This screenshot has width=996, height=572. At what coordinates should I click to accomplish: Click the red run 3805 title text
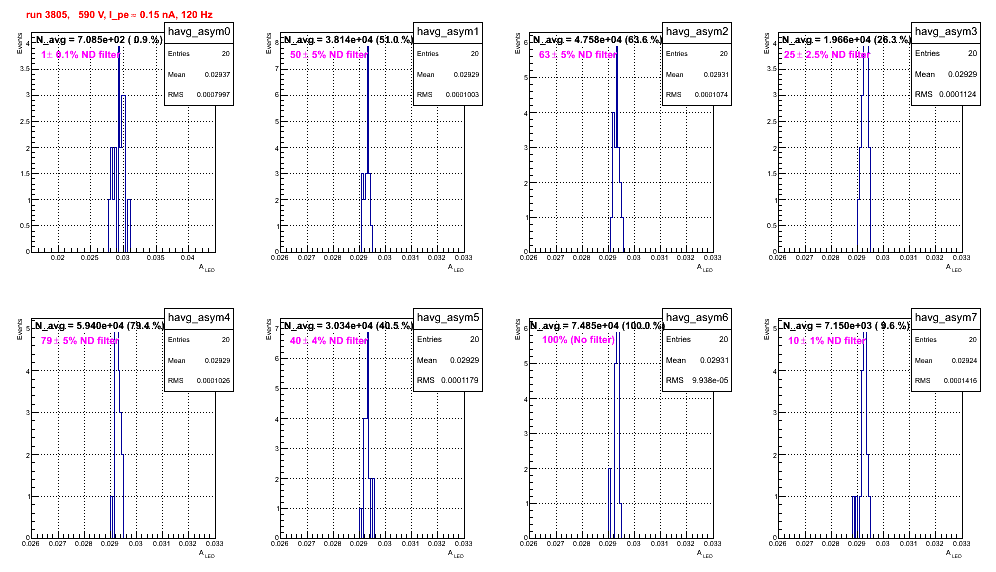pos(119,14)
